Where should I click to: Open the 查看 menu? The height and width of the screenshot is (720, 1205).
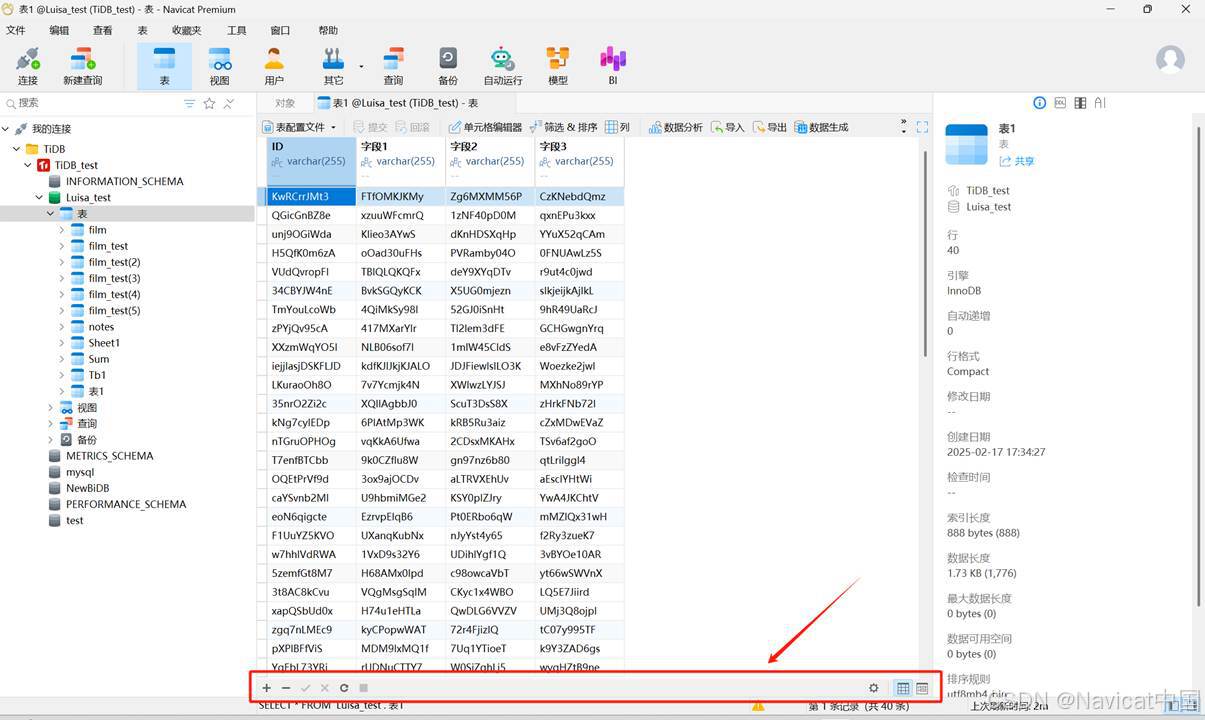(x=103, y=30)
